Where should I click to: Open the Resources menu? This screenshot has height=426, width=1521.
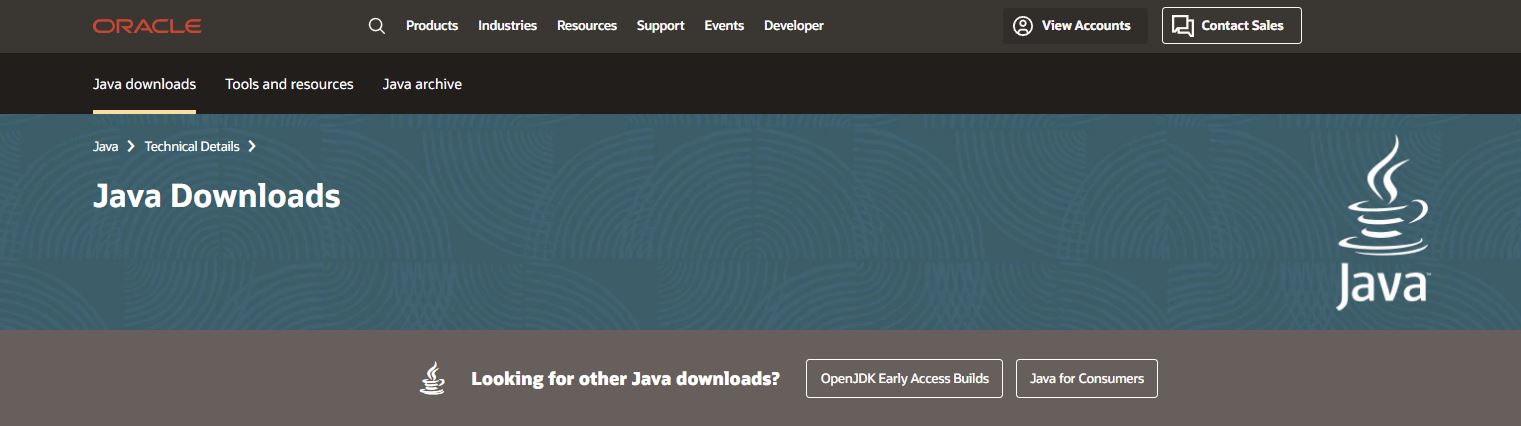click(x=587, y=26)
